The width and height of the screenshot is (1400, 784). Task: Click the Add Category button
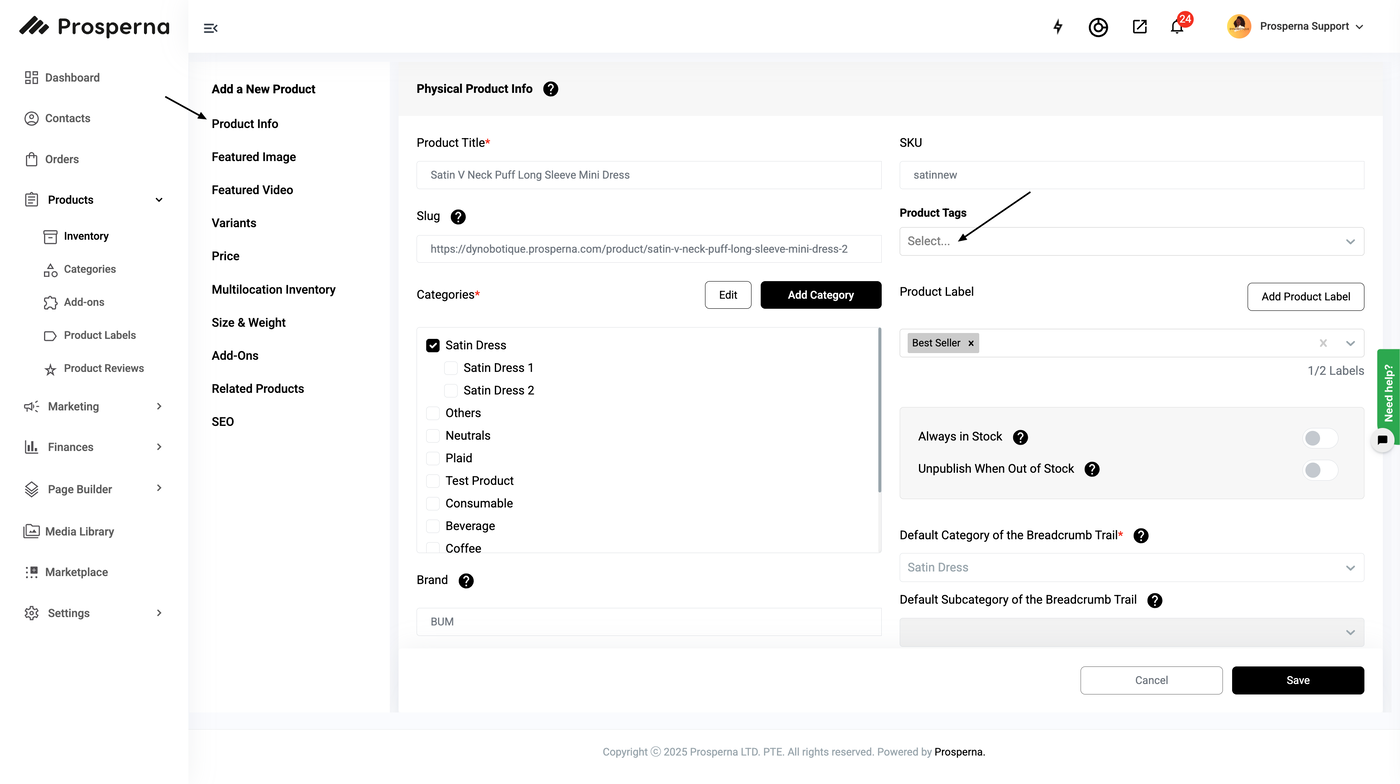coord(820,295)
